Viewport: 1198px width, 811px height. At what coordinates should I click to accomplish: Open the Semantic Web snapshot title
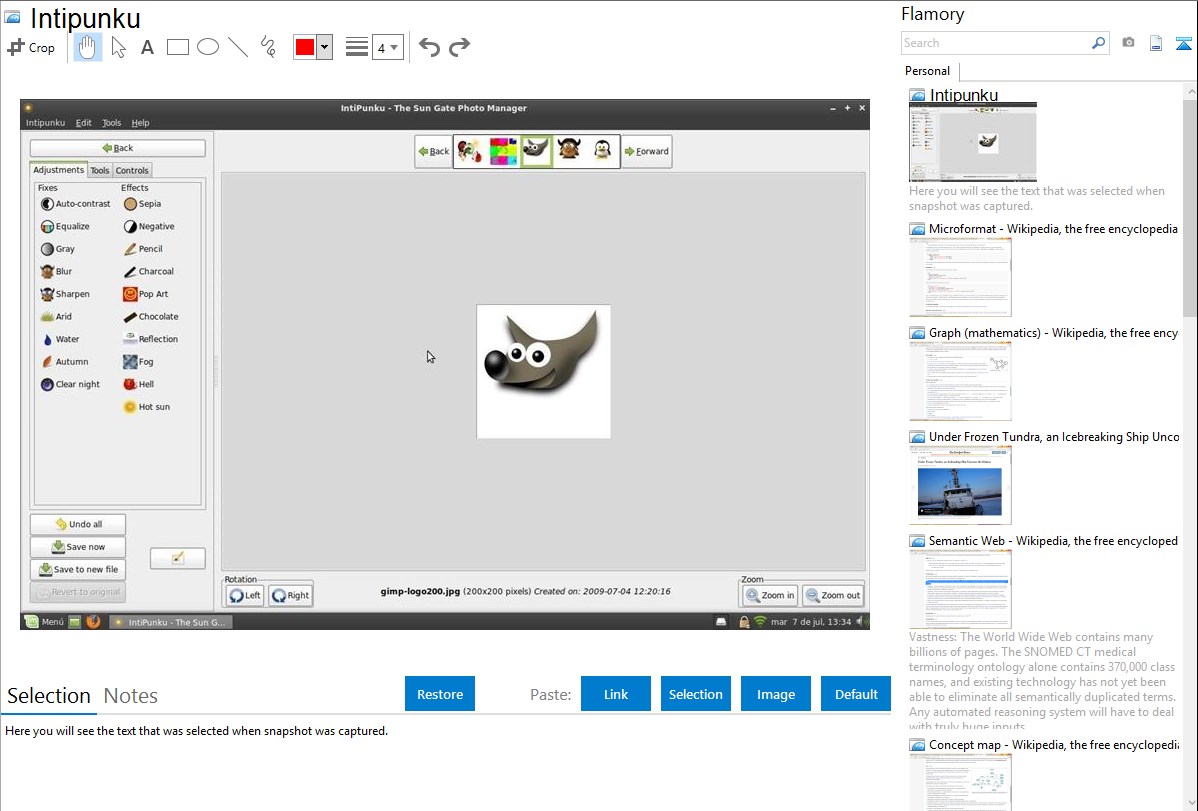coord(1053,541)
